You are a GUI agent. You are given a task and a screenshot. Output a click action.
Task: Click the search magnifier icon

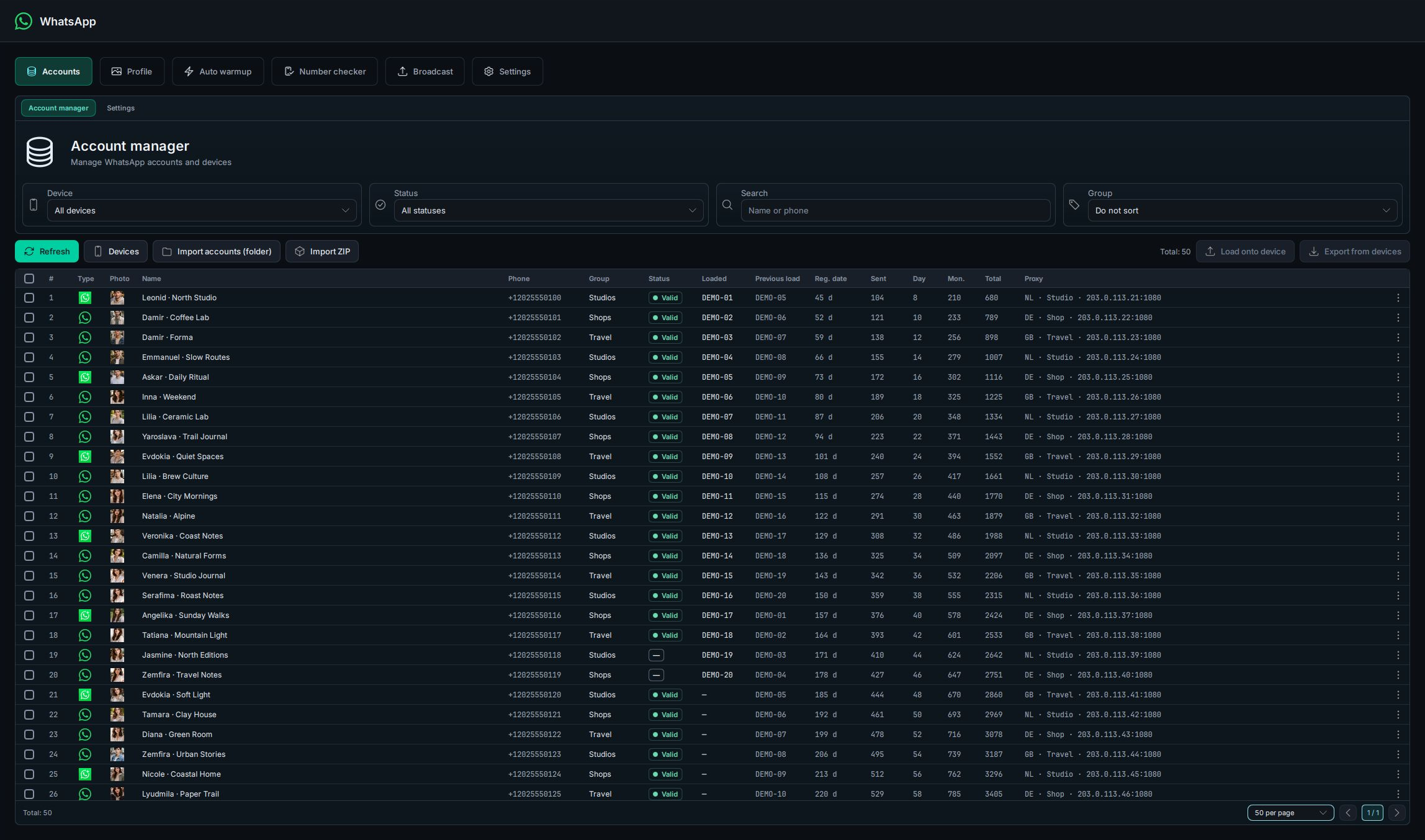(x=727, y=205)
